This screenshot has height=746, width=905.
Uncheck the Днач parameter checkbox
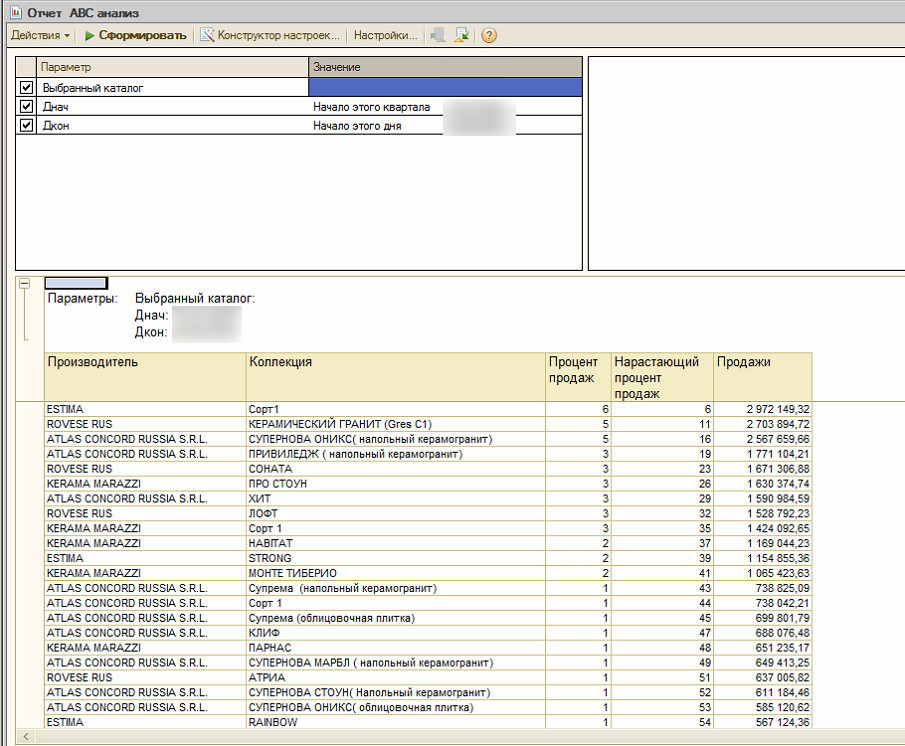(x=27, y=107)
